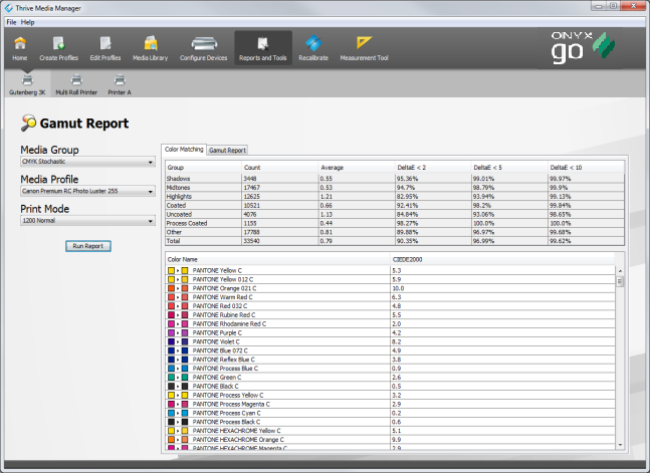Image resolution: width=650 pixels, height=473 pixels.
Task: Select the Other group row
Action: point(395,232)
